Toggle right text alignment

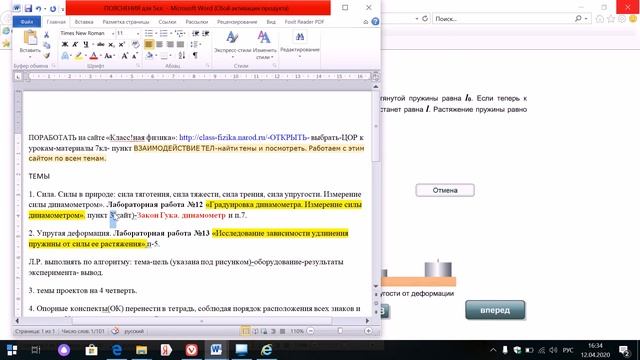pyautogui.click(x=170, y=44)
